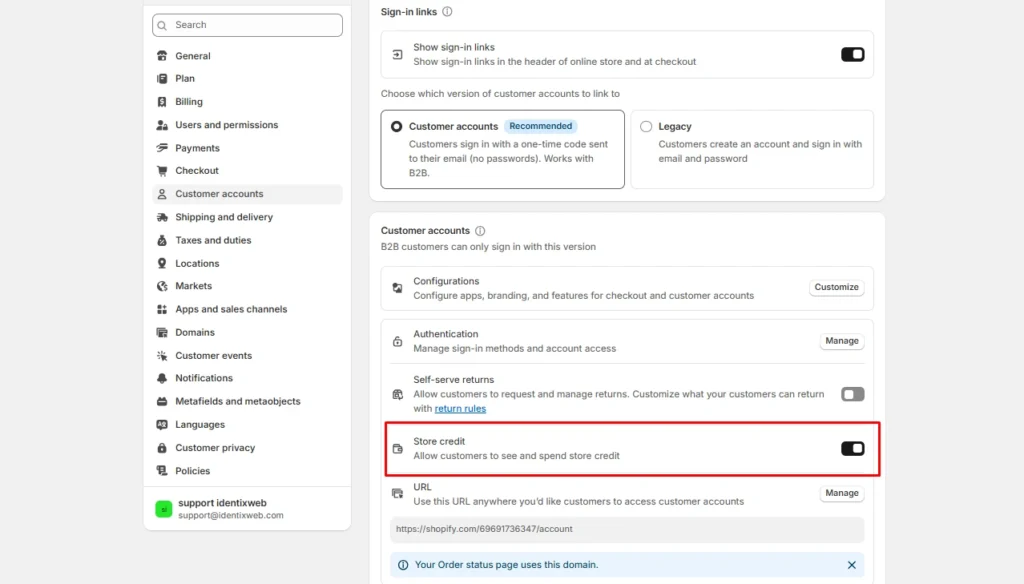Select the Markets globe icon
Screen dimensions: 1024x584
click(x=162, y=286)
